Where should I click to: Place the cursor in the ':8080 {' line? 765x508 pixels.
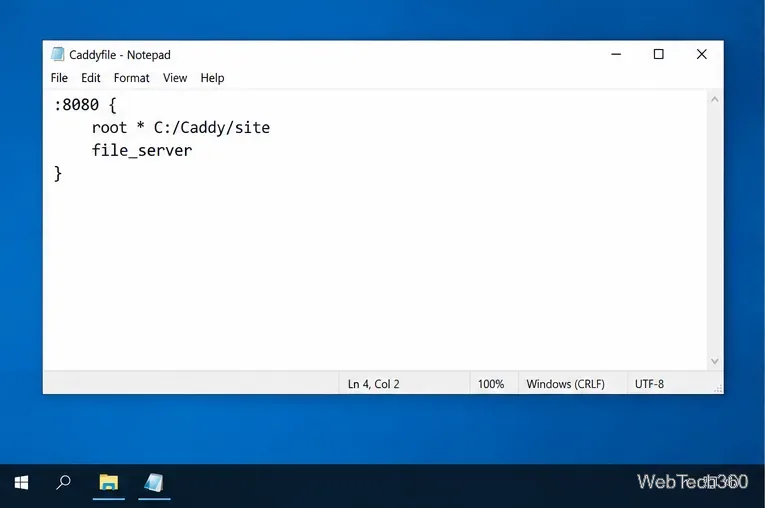(x=85, y=105)
